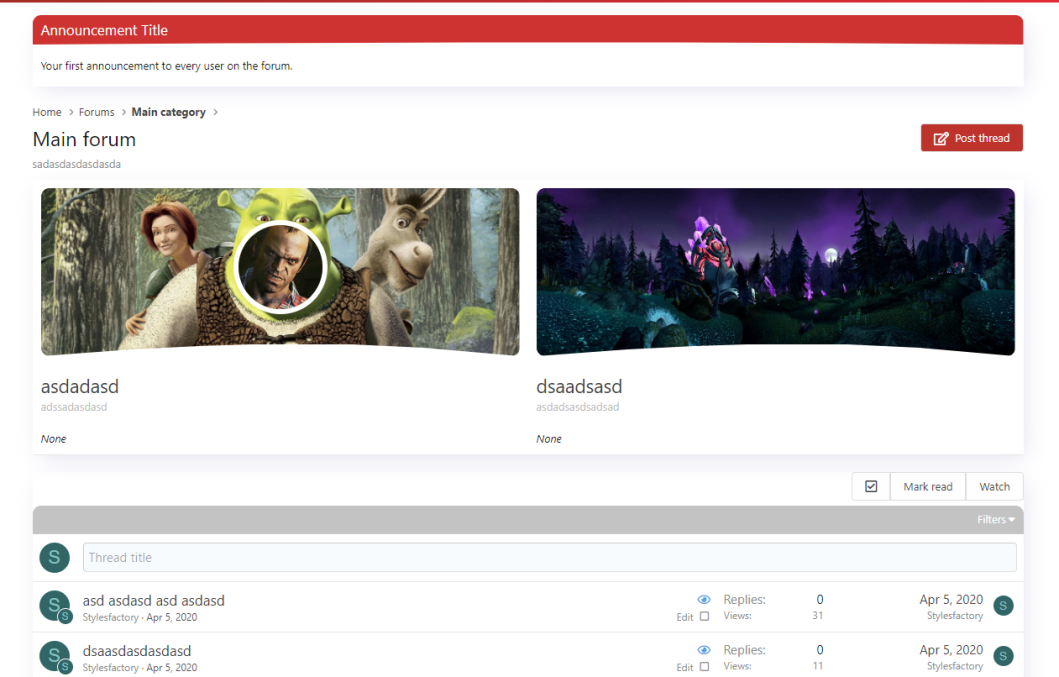Screen dimensions: 1059x677
Task: Navigate to Forums in the breadcrumb
Action: point(97,112)
